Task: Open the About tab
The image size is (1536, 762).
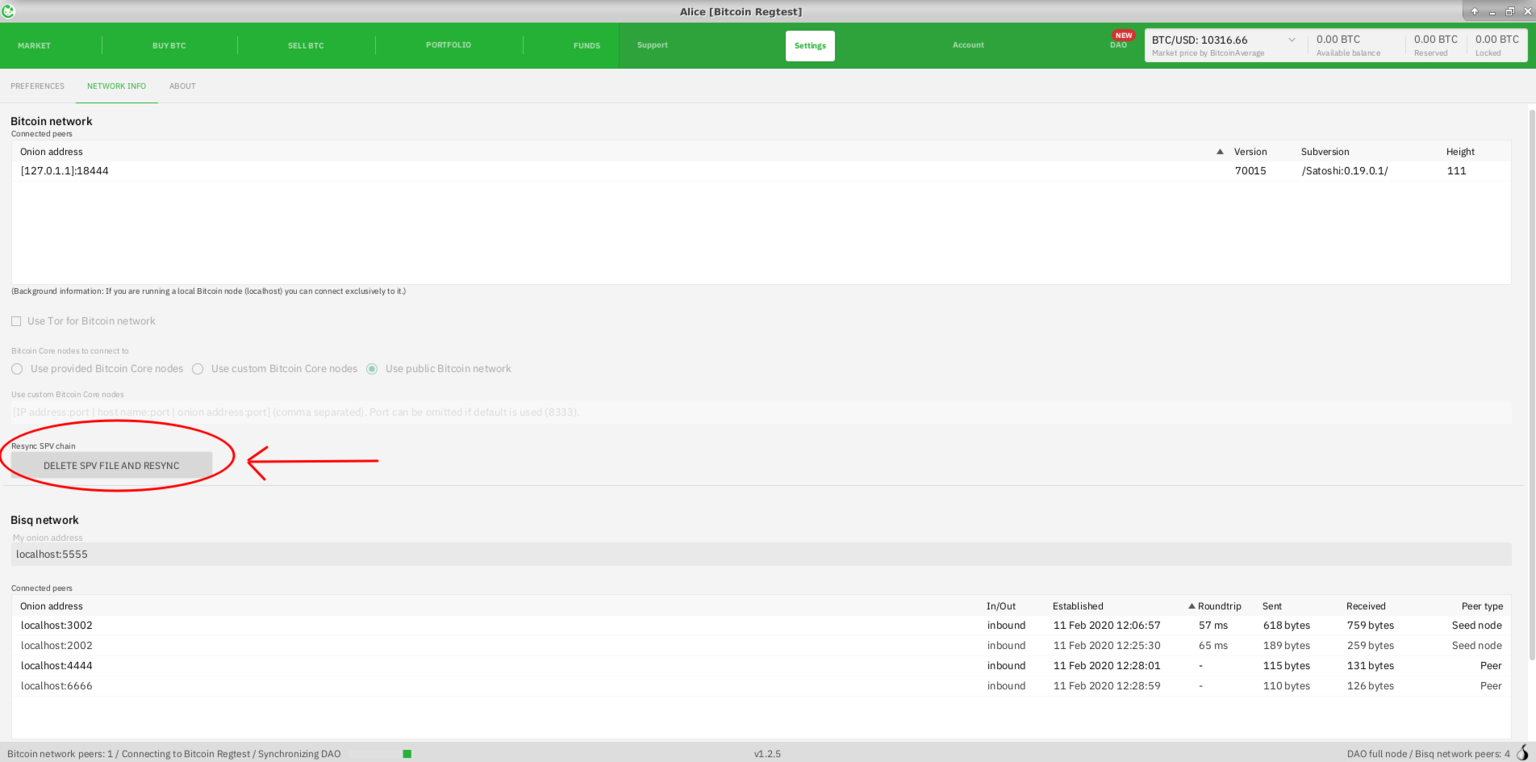Action: coord(182,86)
